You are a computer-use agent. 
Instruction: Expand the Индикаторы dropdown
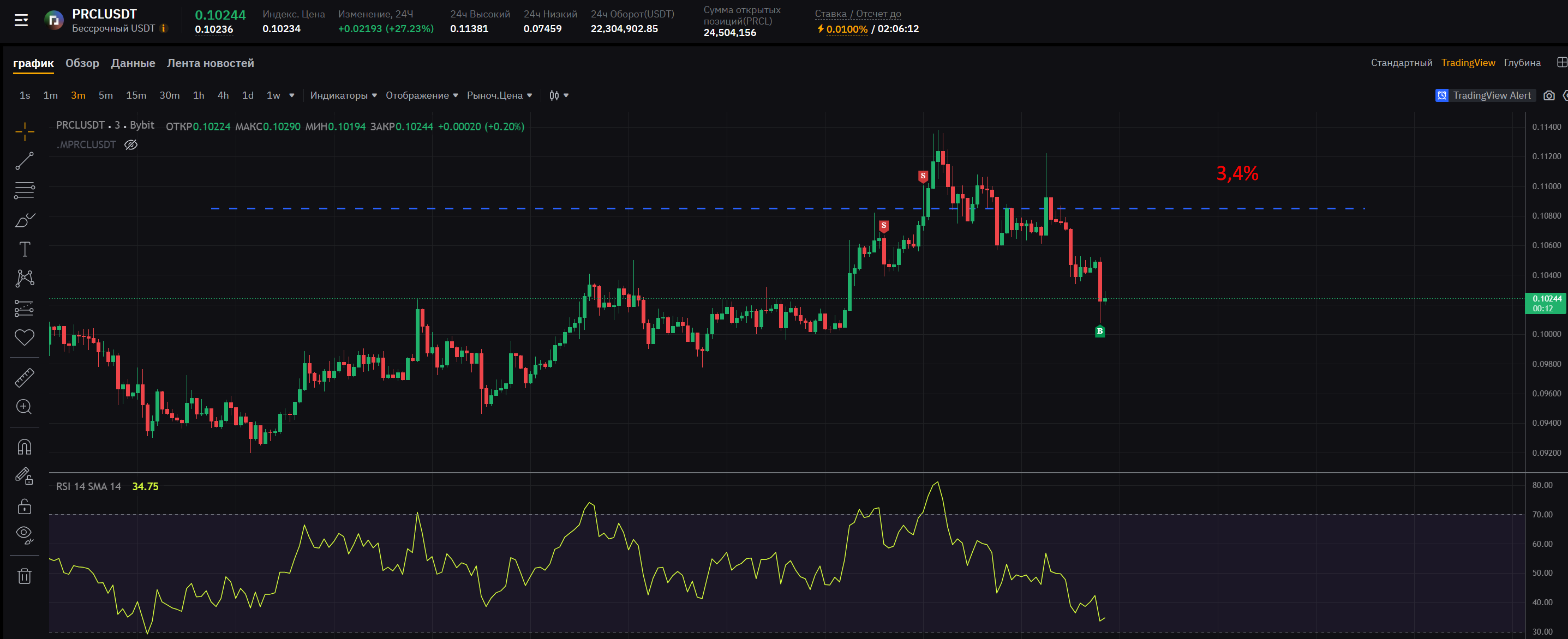click(x=343, y=95)
